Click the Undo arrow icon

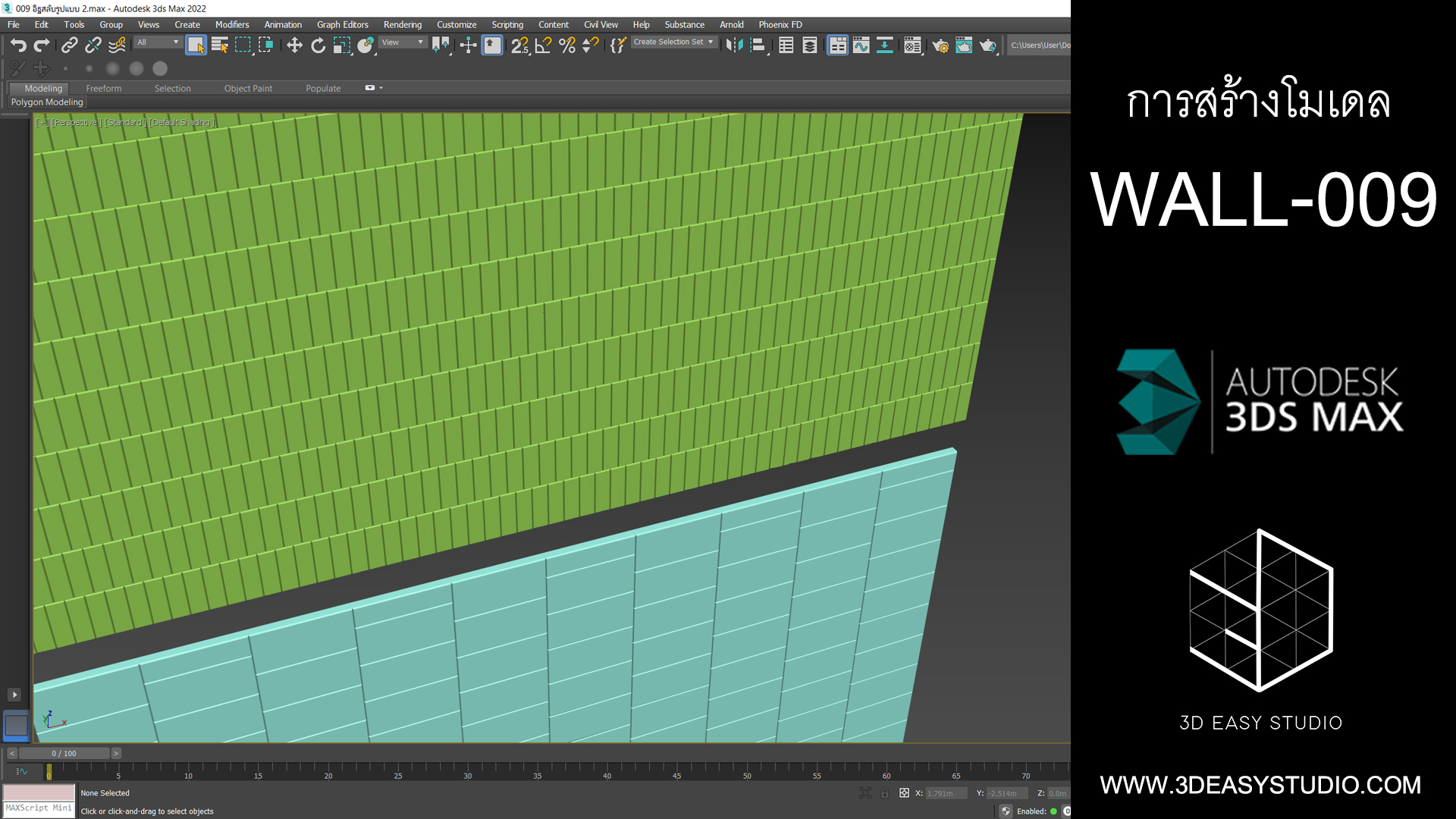18,45
